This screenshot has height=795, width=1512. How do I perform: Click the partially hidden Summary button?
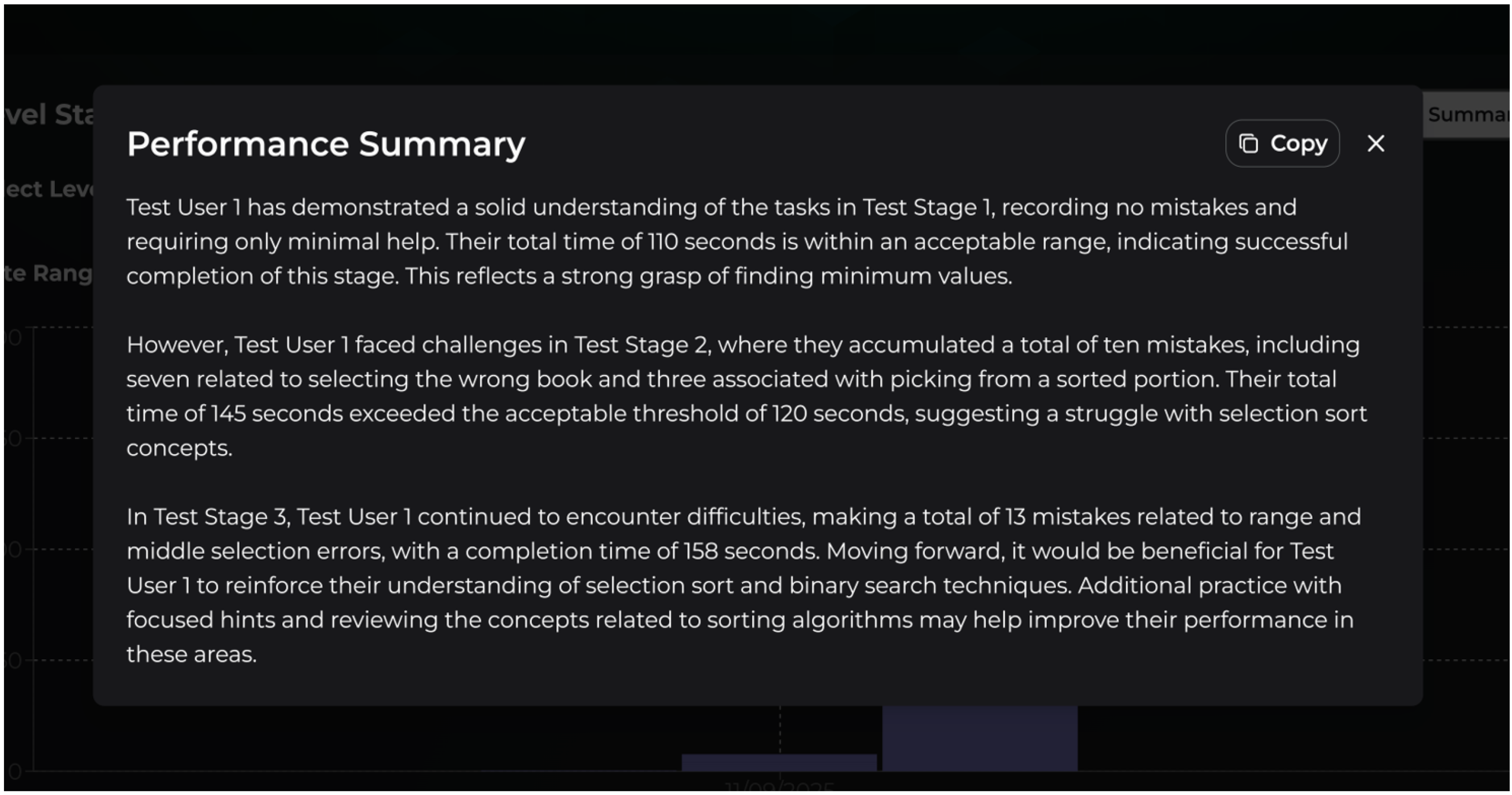(x=1467, y=115)
